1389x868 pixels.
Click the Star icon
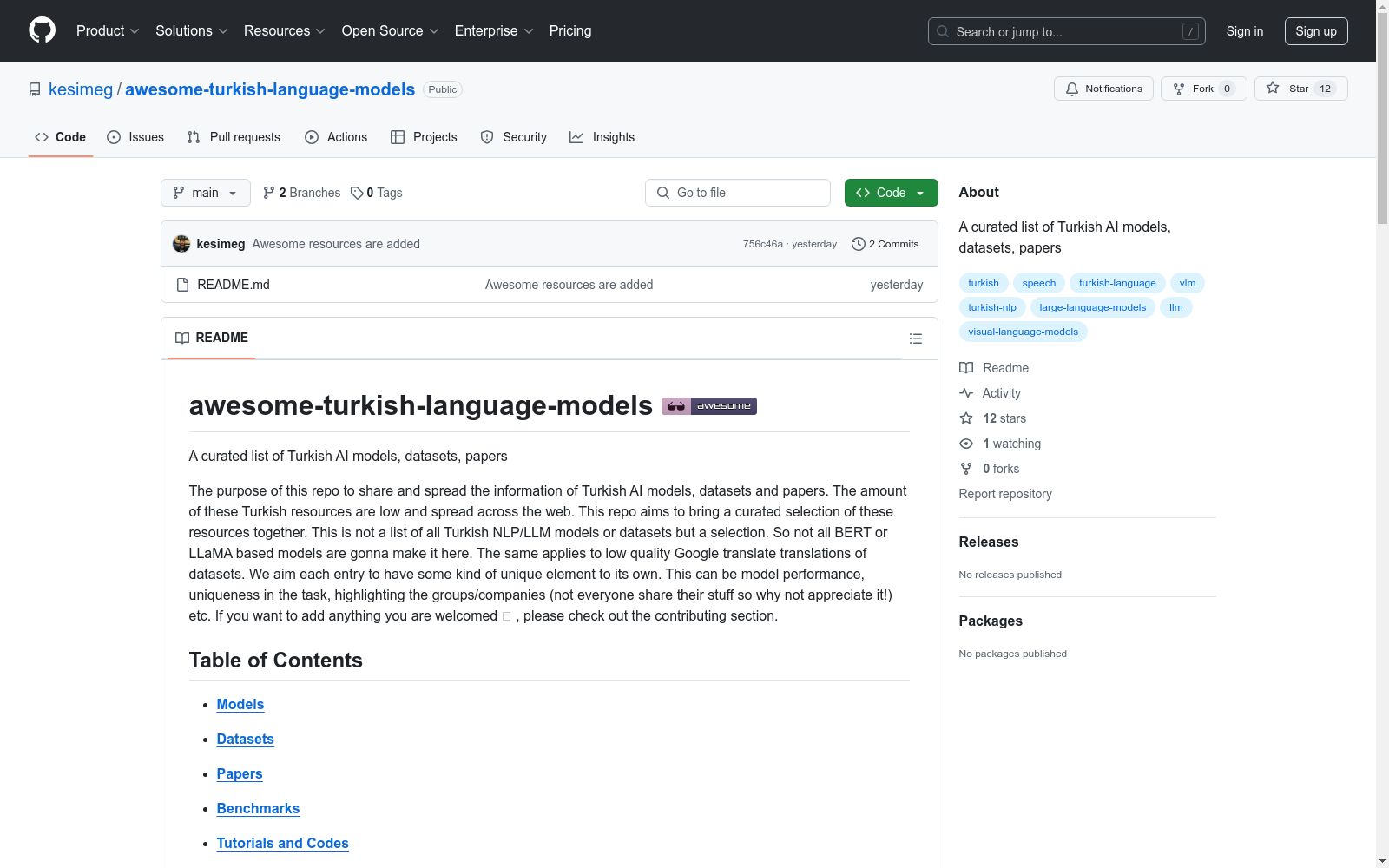pos(1273,88)
